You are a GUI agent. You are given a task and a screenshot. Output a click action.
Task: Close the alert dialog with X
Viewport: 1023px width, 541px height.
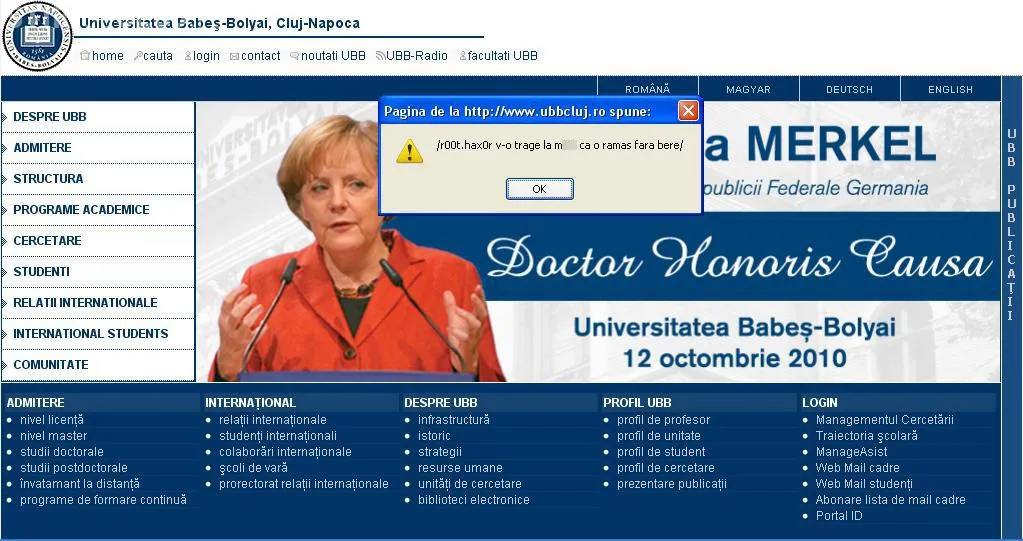688,110
